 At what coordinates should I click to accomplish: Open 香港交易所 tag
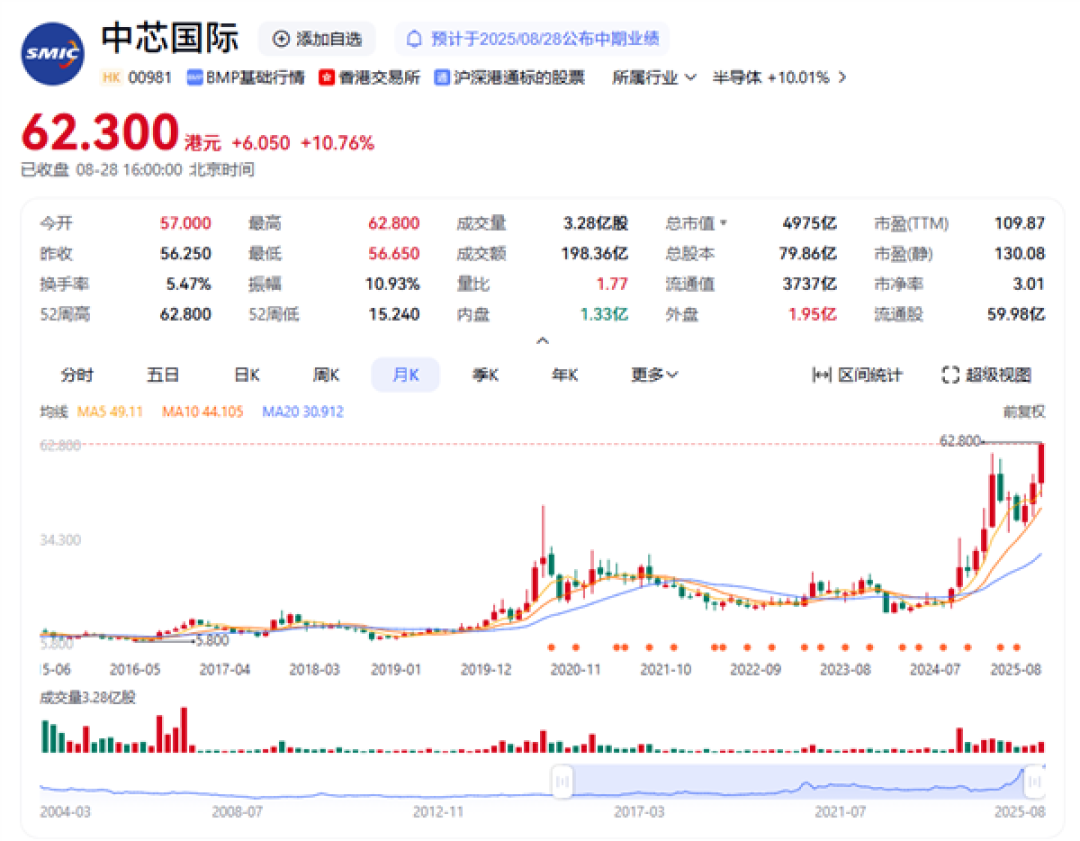coord(369,77)
